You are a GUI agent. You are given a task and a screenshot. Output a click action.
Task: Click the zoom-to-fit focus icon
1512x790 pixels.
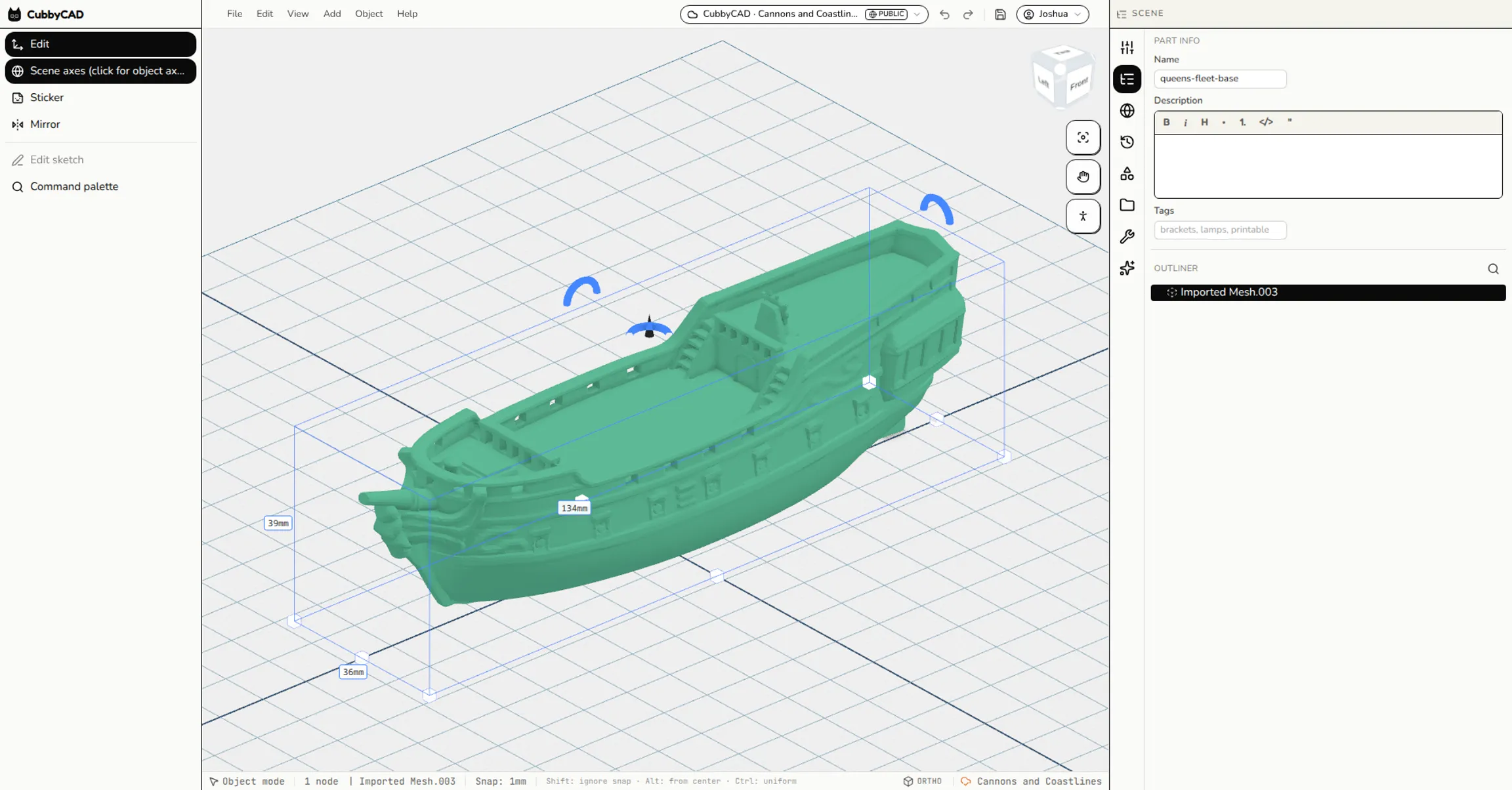(x=1083, y=138)
